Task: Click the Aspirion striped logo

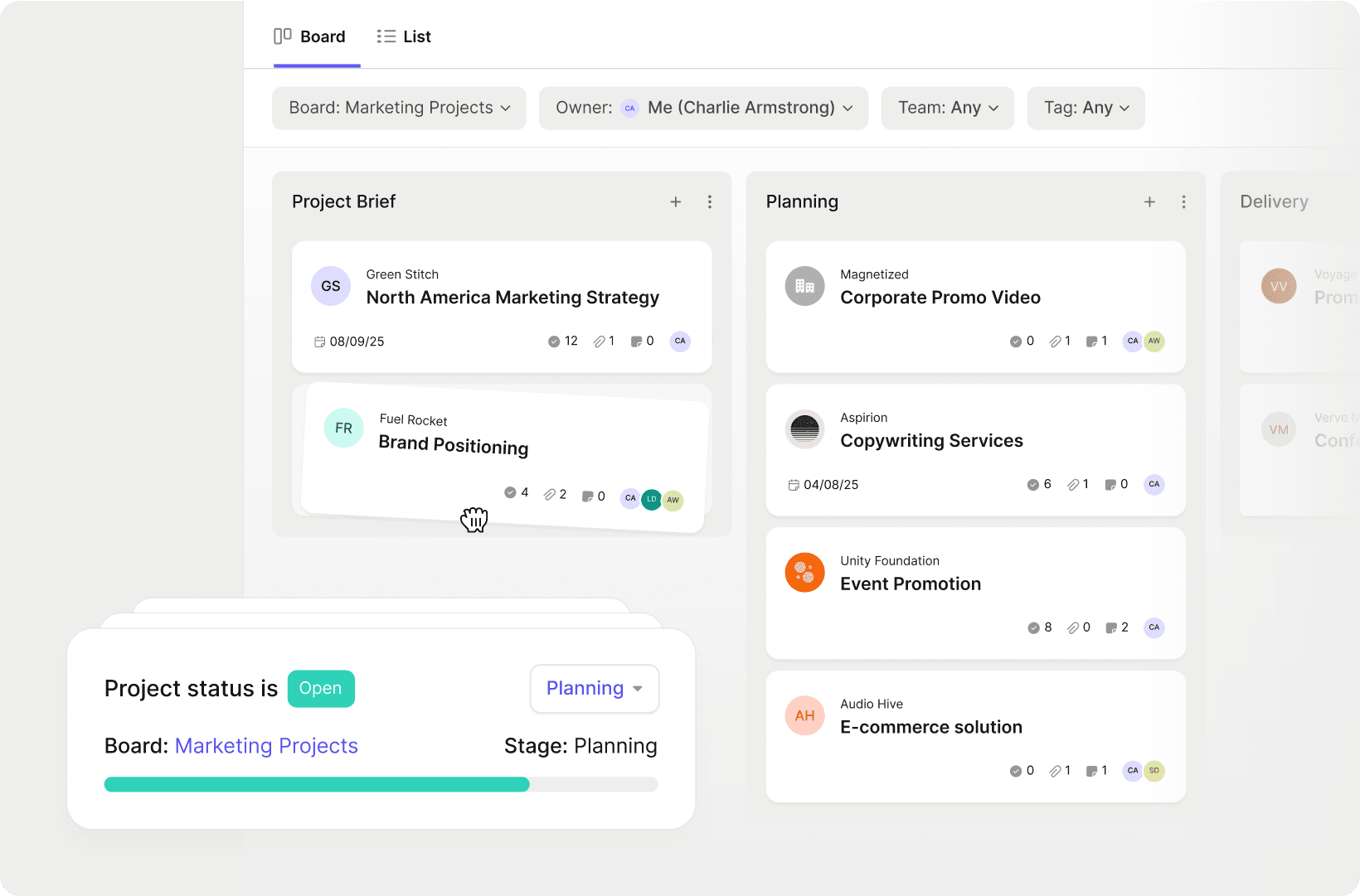Action: [804, 429]
